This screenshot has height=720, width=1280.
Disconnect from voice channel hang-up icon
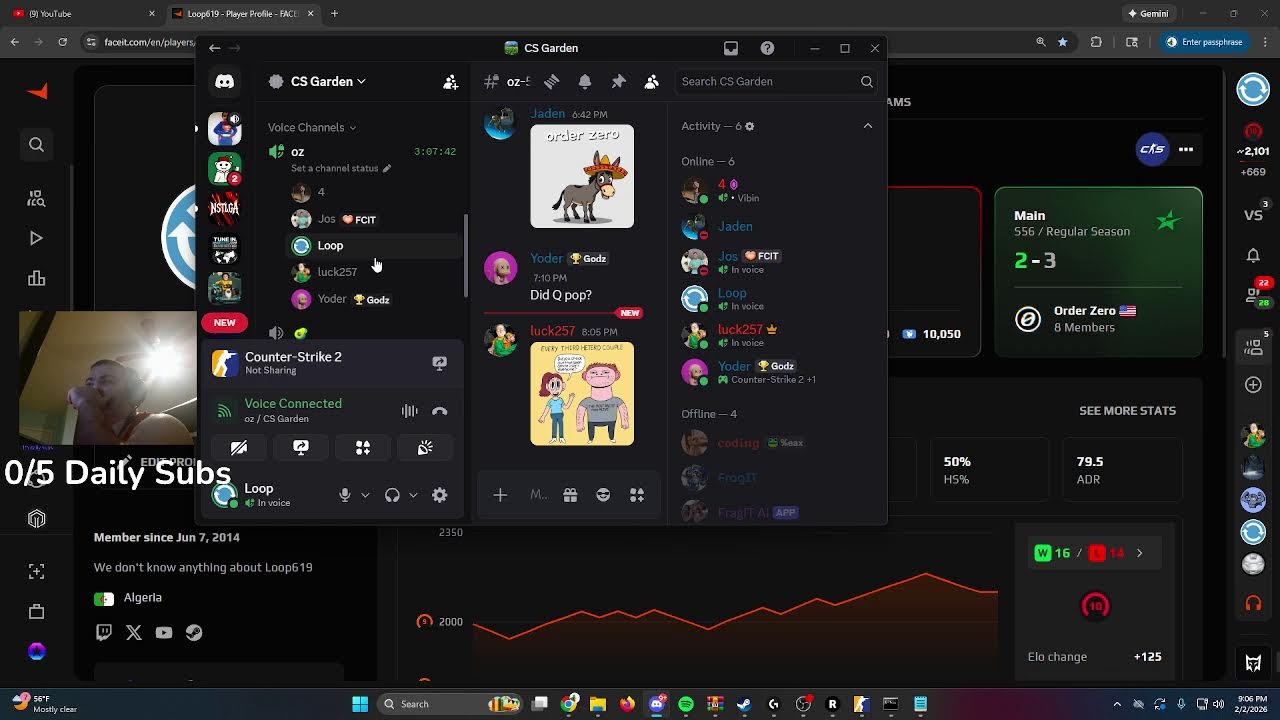coord(439,411)
